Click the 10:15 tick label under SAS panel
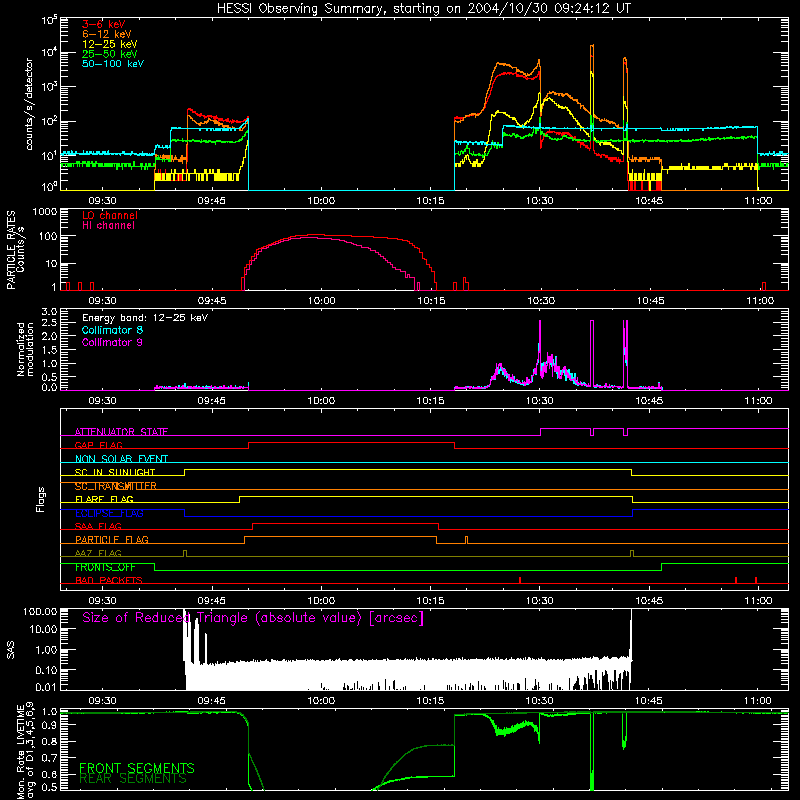This screenshot has height=800, width=800. pyautogui.click(x=430, y=701)
